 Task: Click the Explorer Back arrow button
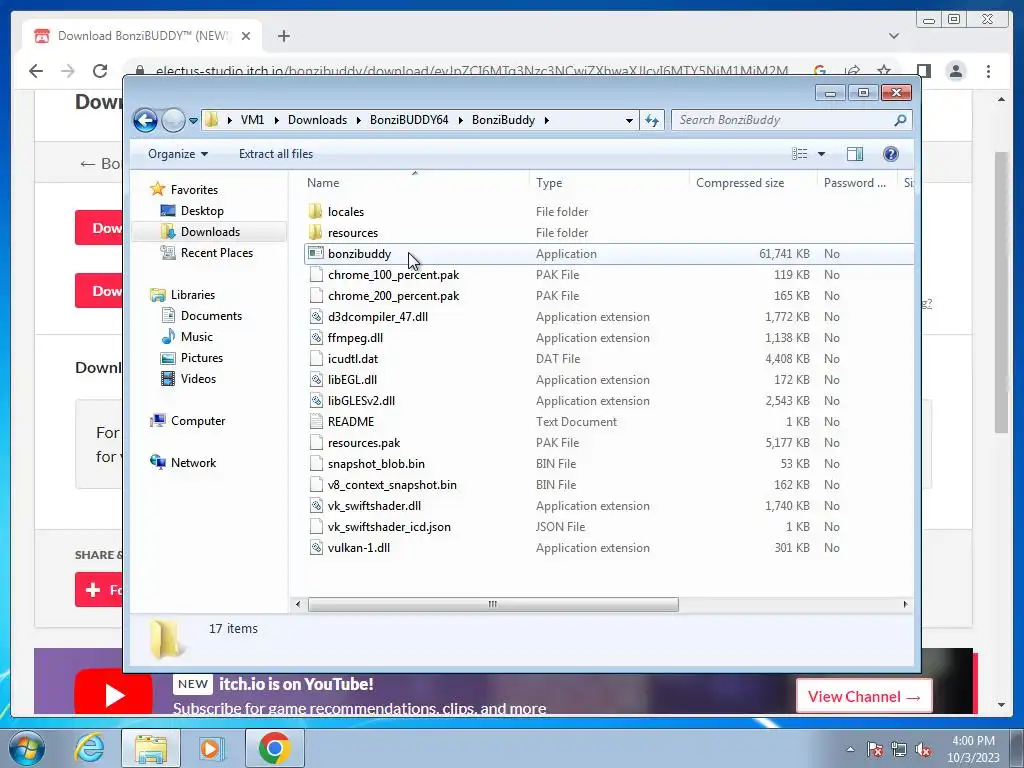145,120
